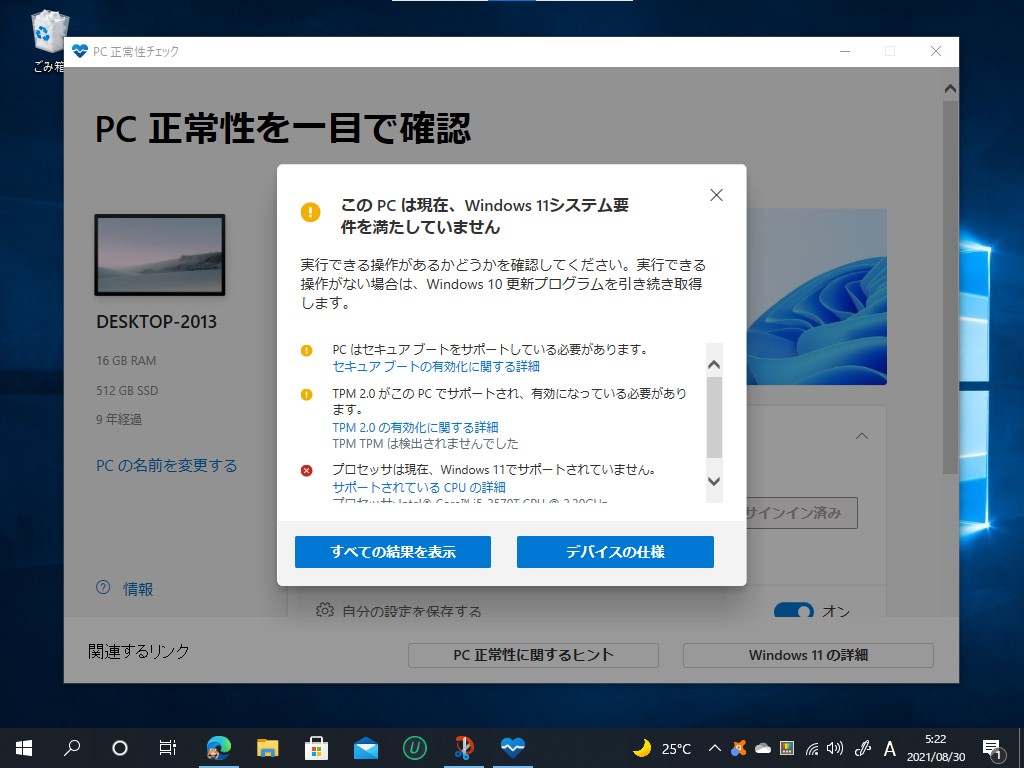Expand hidden system tray icons
Image resolution: width=1024 pixels, height=768 pixels.
pyautogui.click(x=714, y=747)
